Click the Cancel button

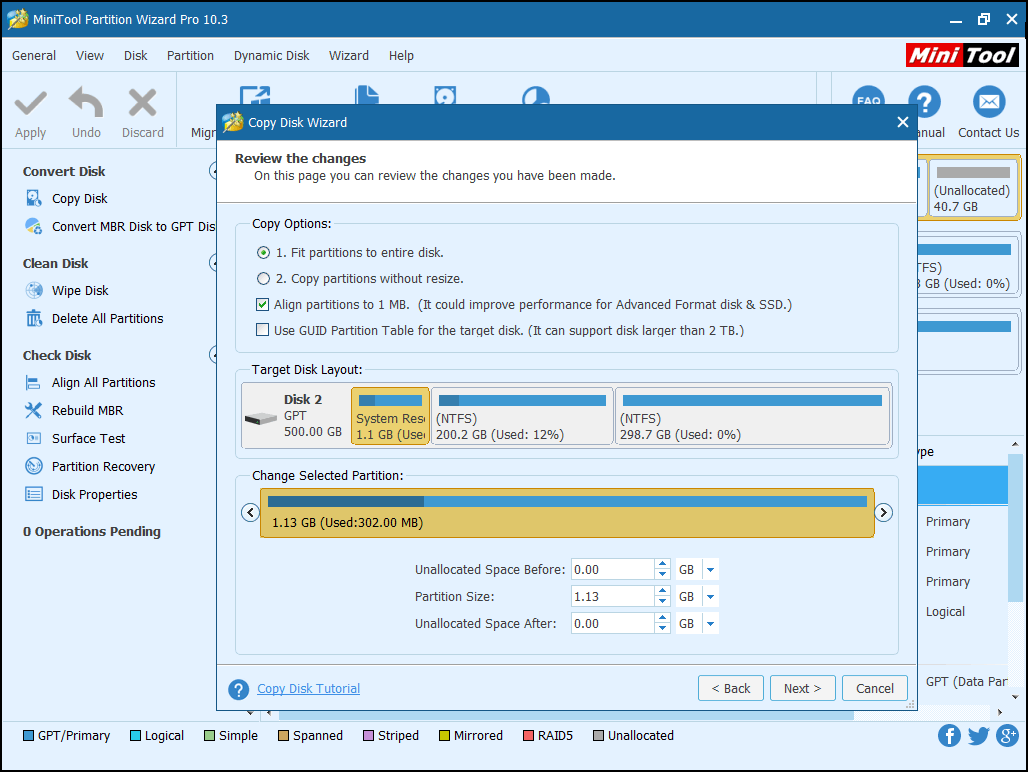click(x=875, y=688)
